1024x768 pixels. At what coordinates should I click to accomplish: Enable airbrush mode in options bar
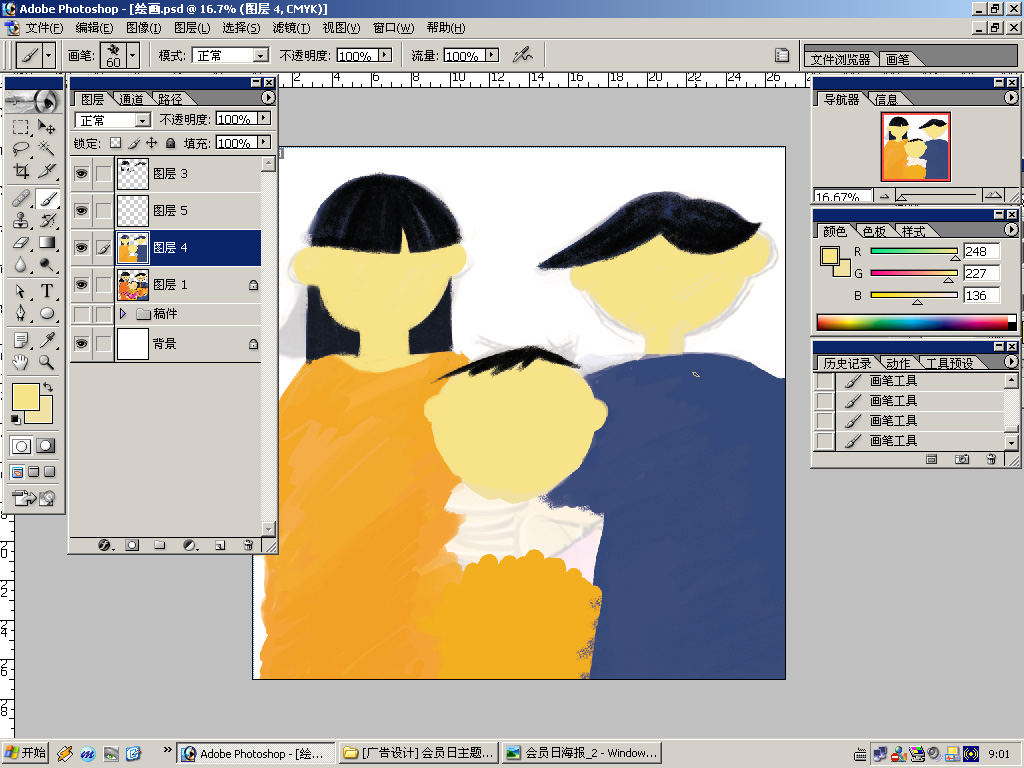pos(522,56)
